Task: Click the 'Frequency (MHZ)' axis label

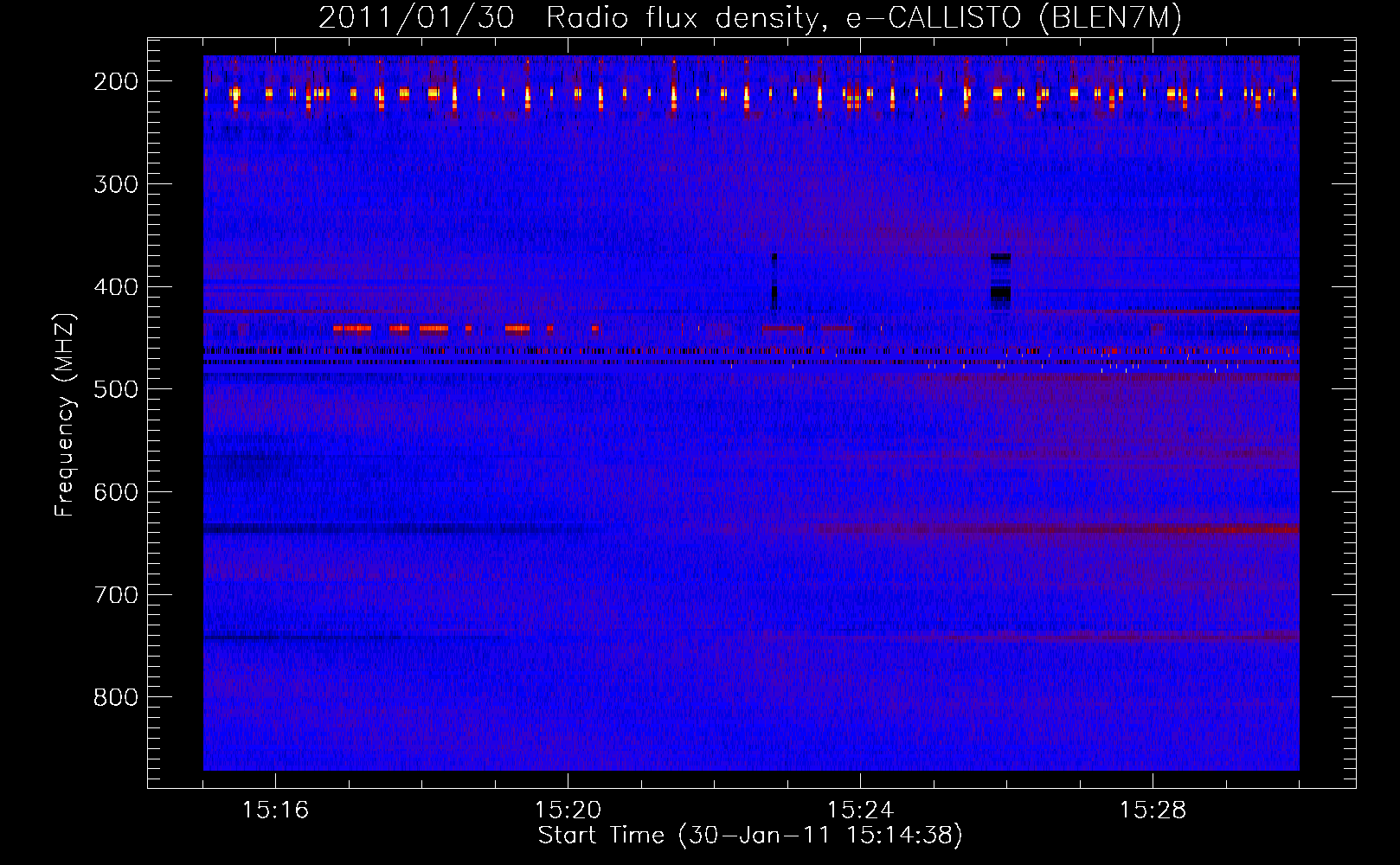Action: point(65,414)
